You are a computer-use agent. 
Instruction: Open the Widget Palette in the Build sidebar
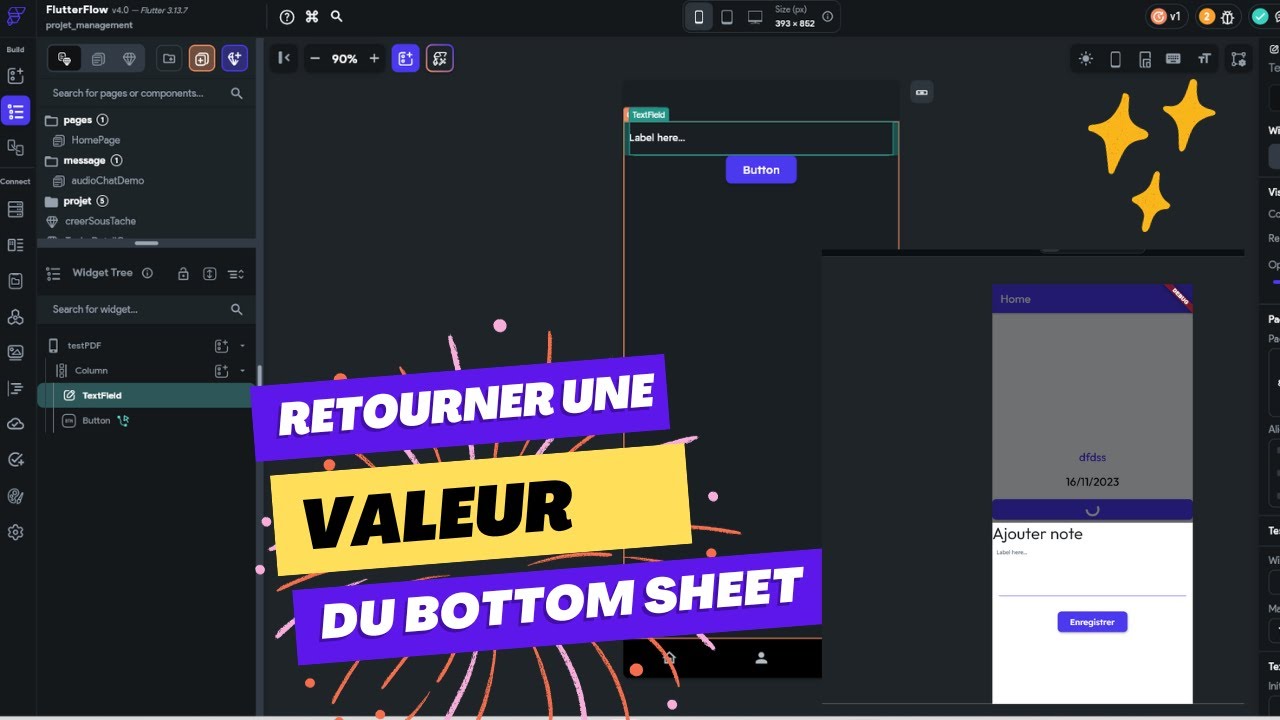tap(15, 76)
